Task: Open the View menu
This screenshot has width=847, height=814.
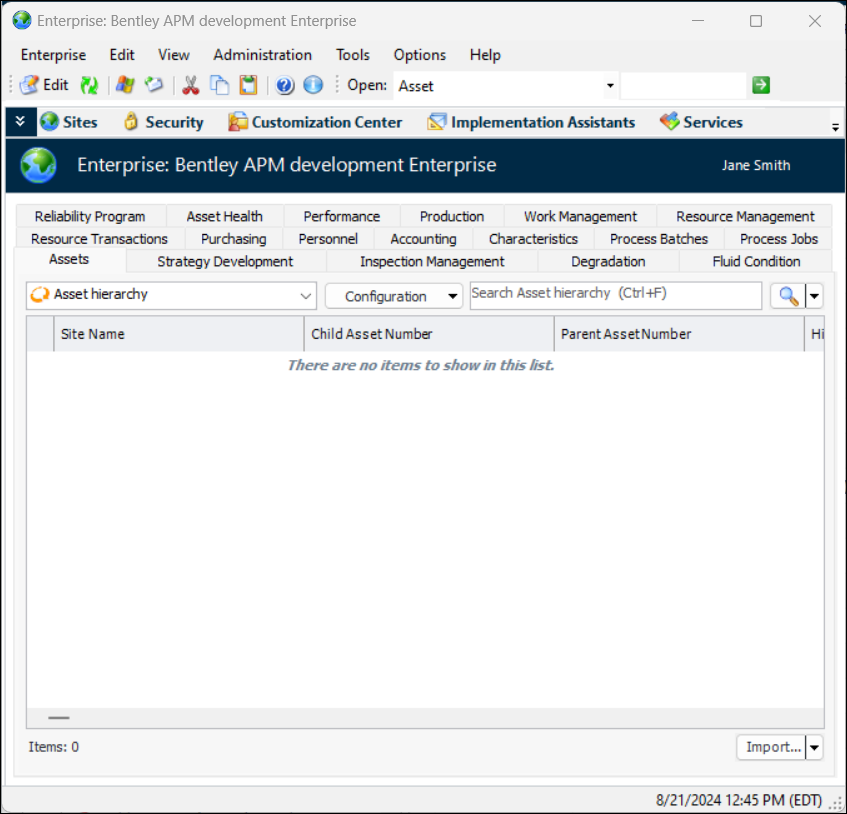Action: (173, 55)
